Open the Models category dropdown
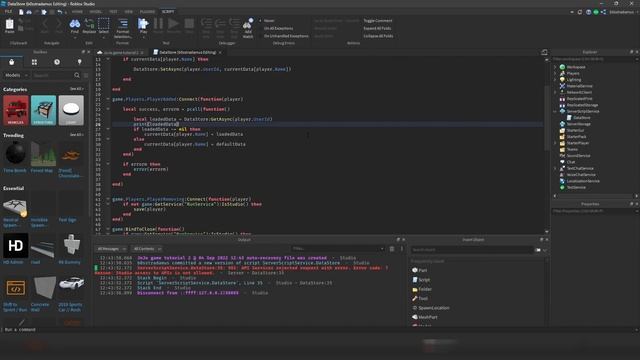Viewport: 640px width, 360px height. click(16, 76)
